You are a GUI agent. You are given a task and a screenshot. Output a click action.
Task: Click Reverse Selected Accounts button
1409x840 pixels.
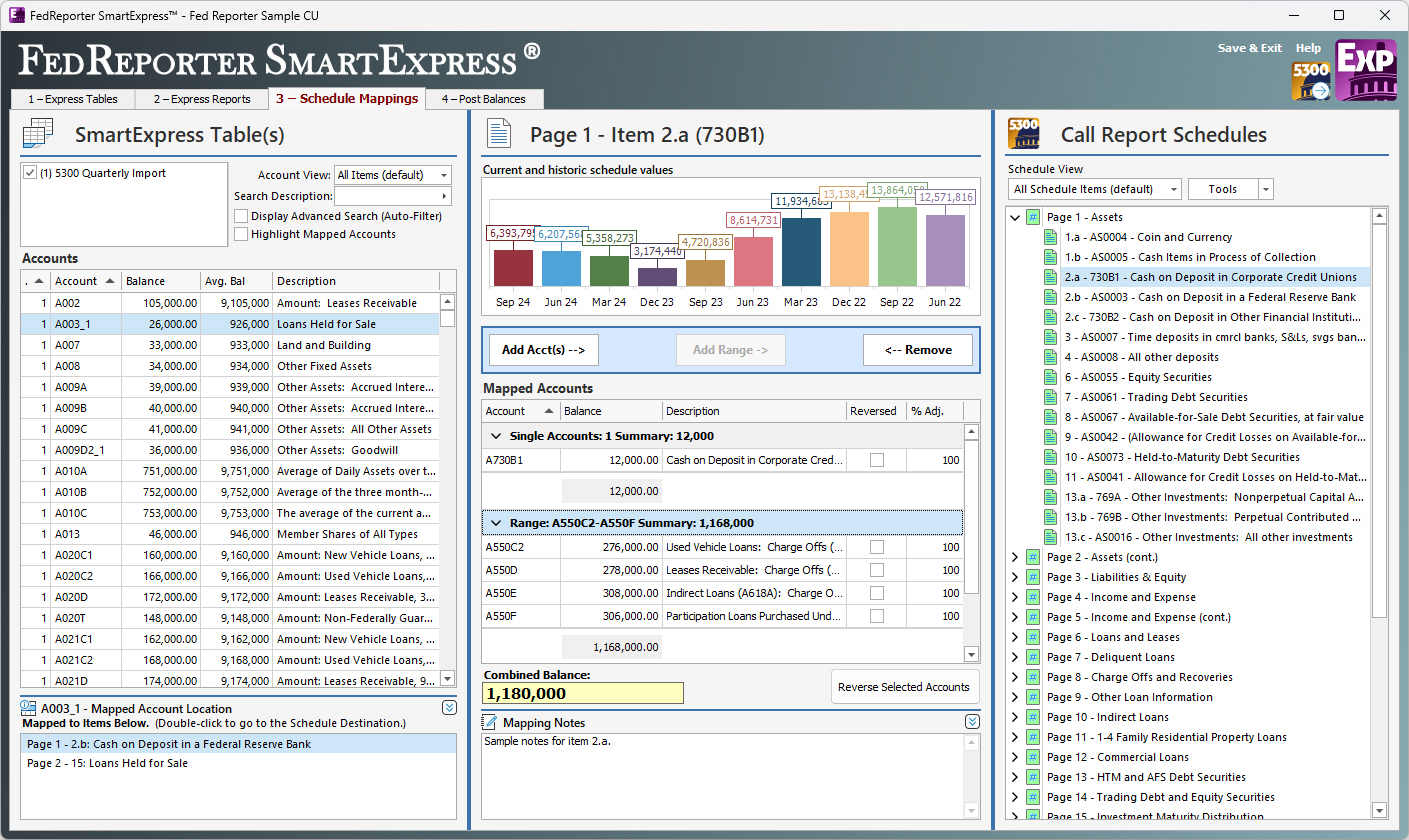(x=904, y=687)
